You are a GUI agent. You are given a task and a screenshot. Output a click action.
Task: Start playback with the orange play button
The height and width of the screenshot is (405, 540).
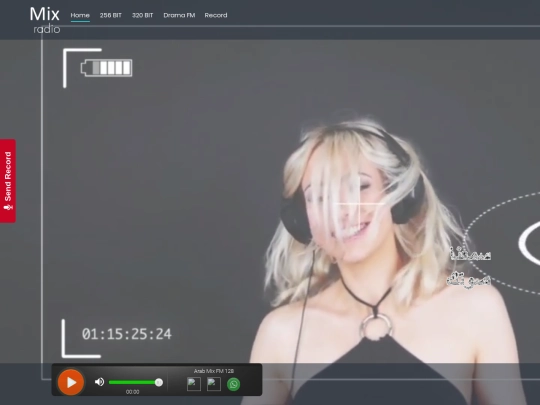pos(71,382)
